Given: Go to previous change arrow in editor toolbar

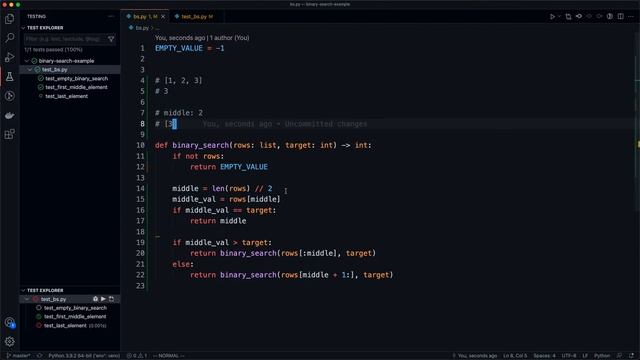Looking at the screenshot, I should (589, 16).
